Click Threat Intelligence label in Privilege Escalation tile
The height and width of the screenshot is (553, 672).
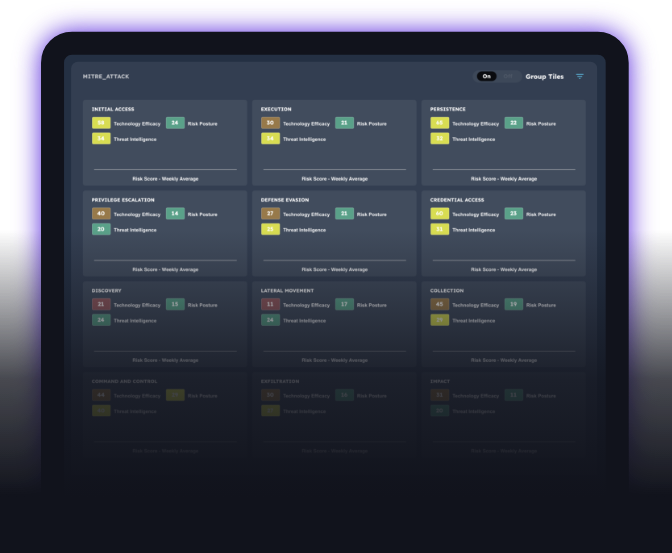(x=135, y=230)
